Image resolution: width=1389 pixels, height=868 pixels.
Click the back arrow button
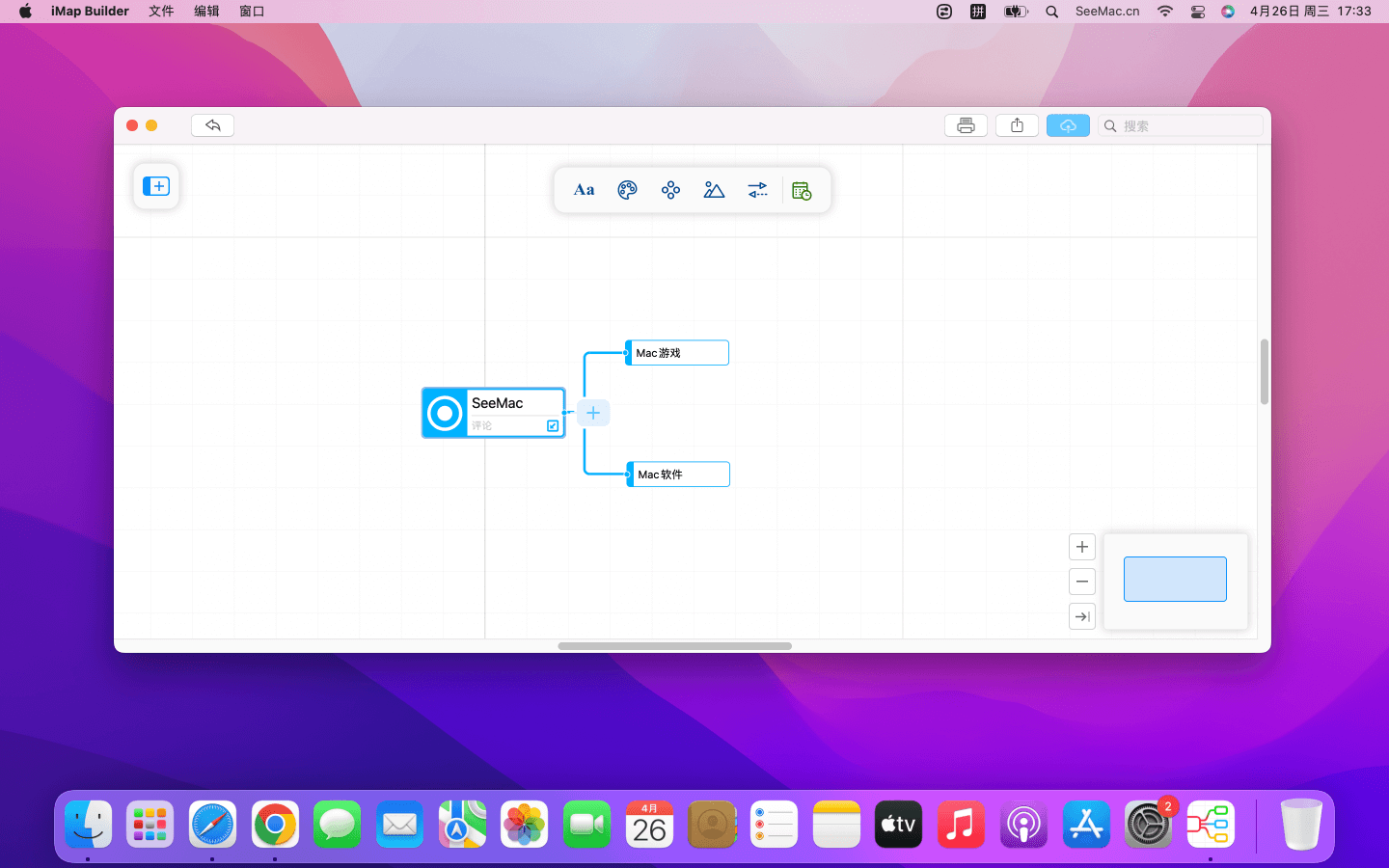coord(212,125)
